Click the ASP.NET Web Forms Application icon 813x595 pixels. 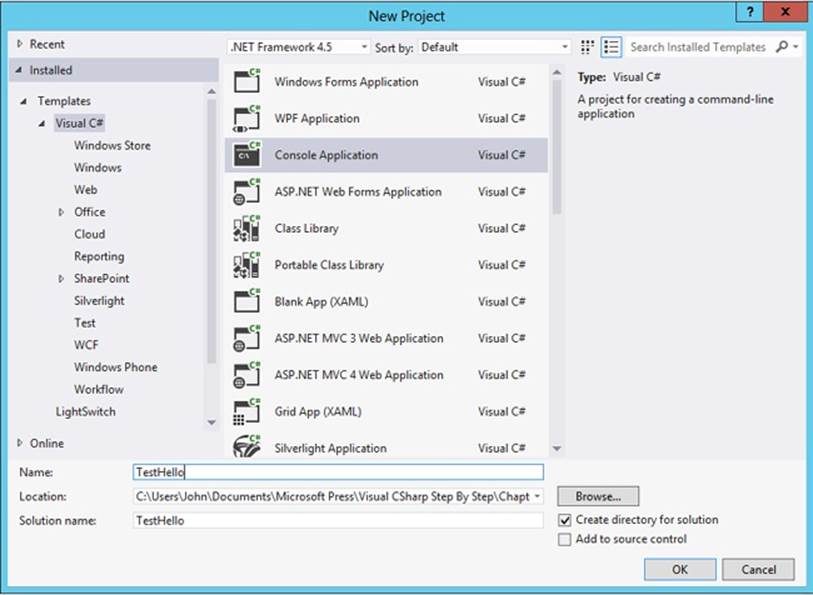[x=247, y=191]
